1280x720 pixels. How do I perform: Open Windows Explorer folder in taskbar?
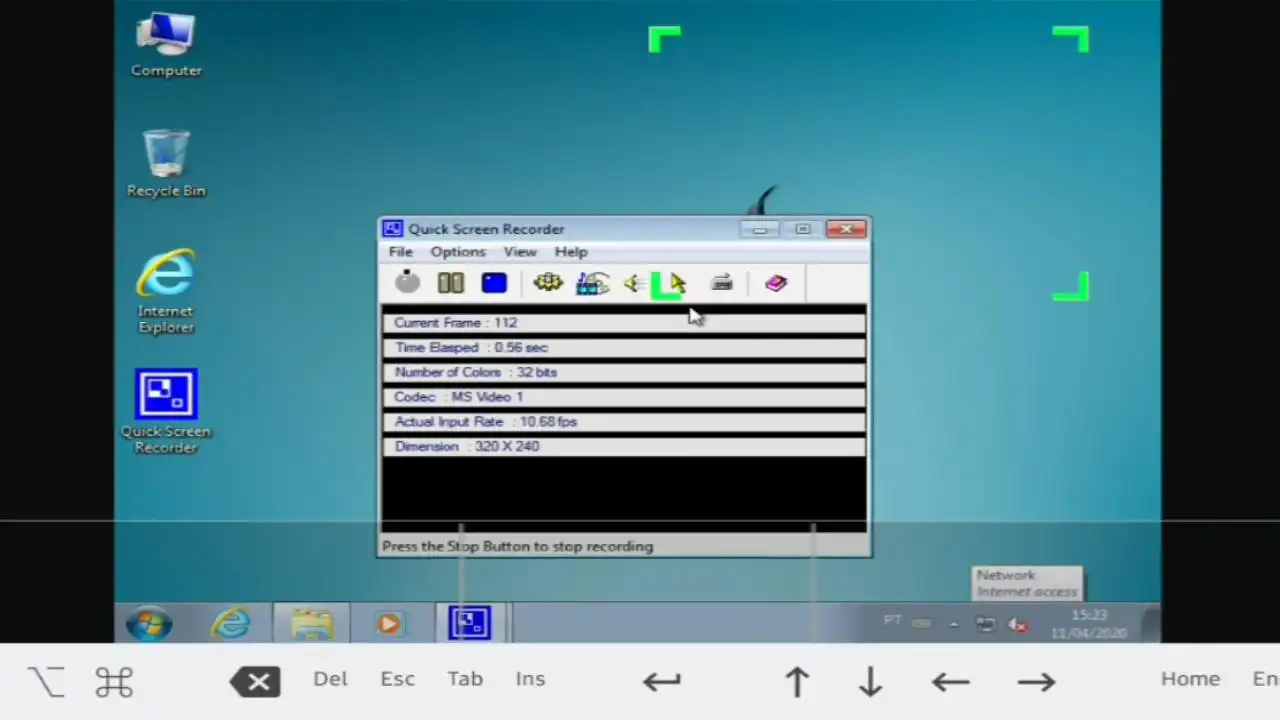coord(312,624)
